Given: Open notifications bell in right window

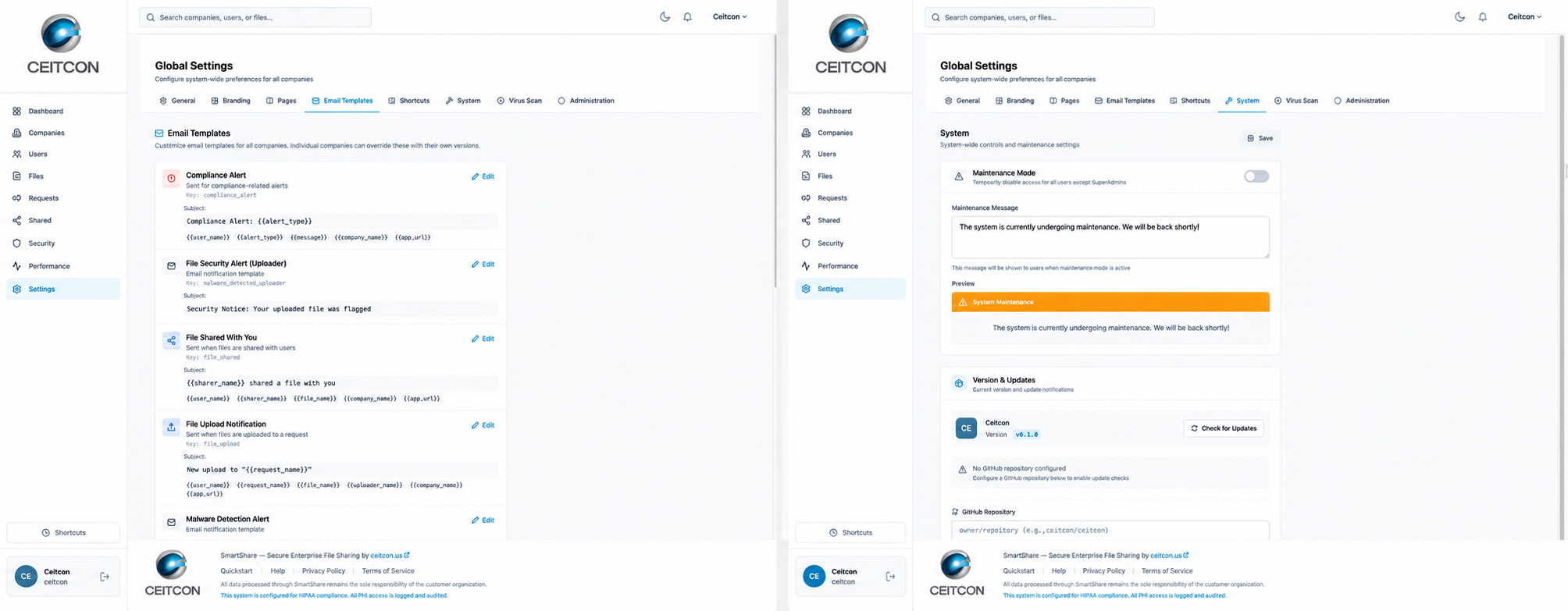Looking at the screenshot, I should (1482, 16).
